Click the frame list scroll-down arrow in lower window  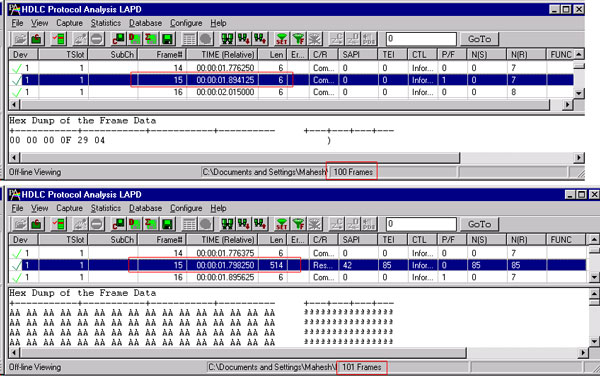[594, 277]
